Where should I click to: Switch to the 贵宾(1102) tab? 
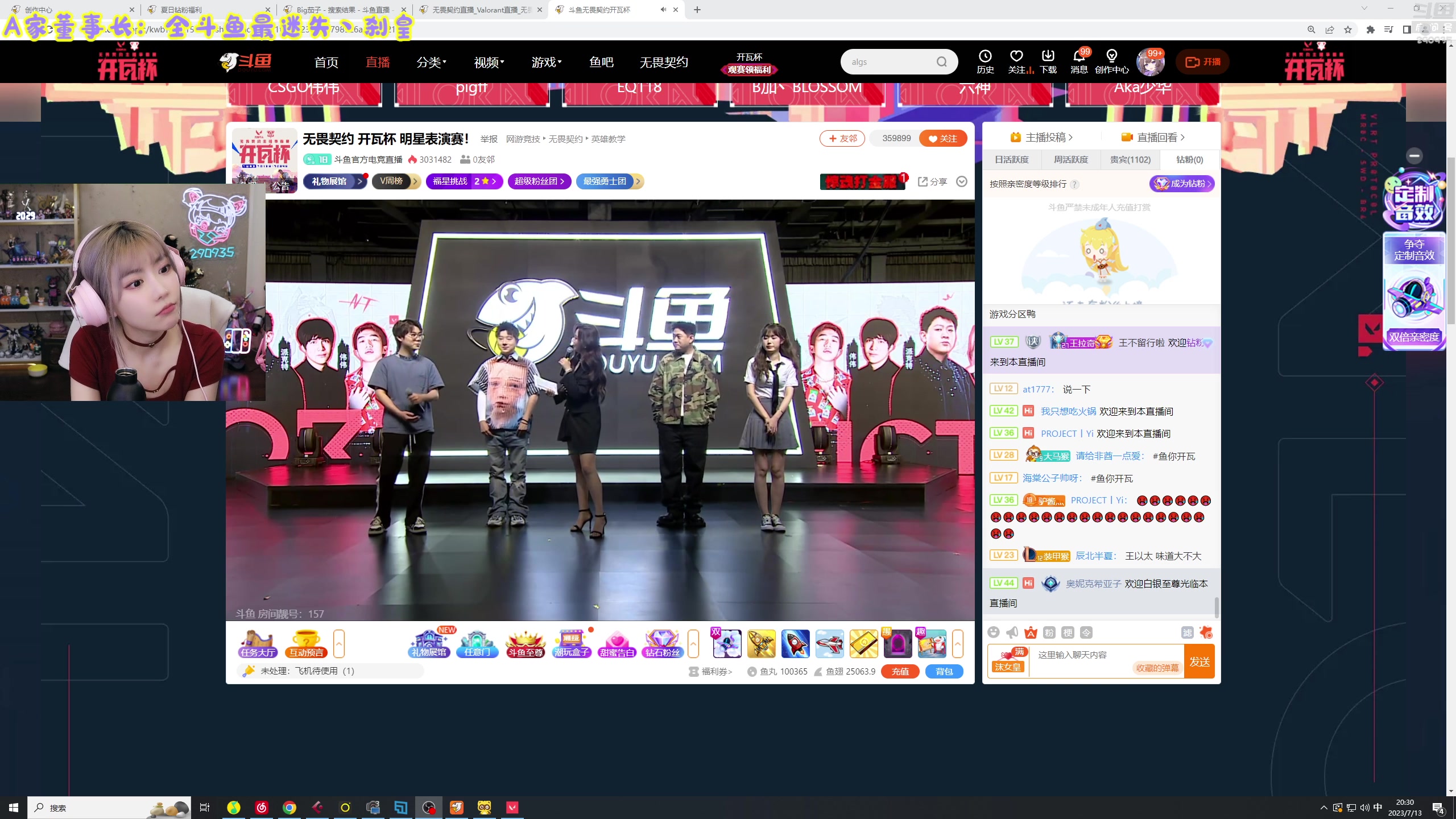1130,160
